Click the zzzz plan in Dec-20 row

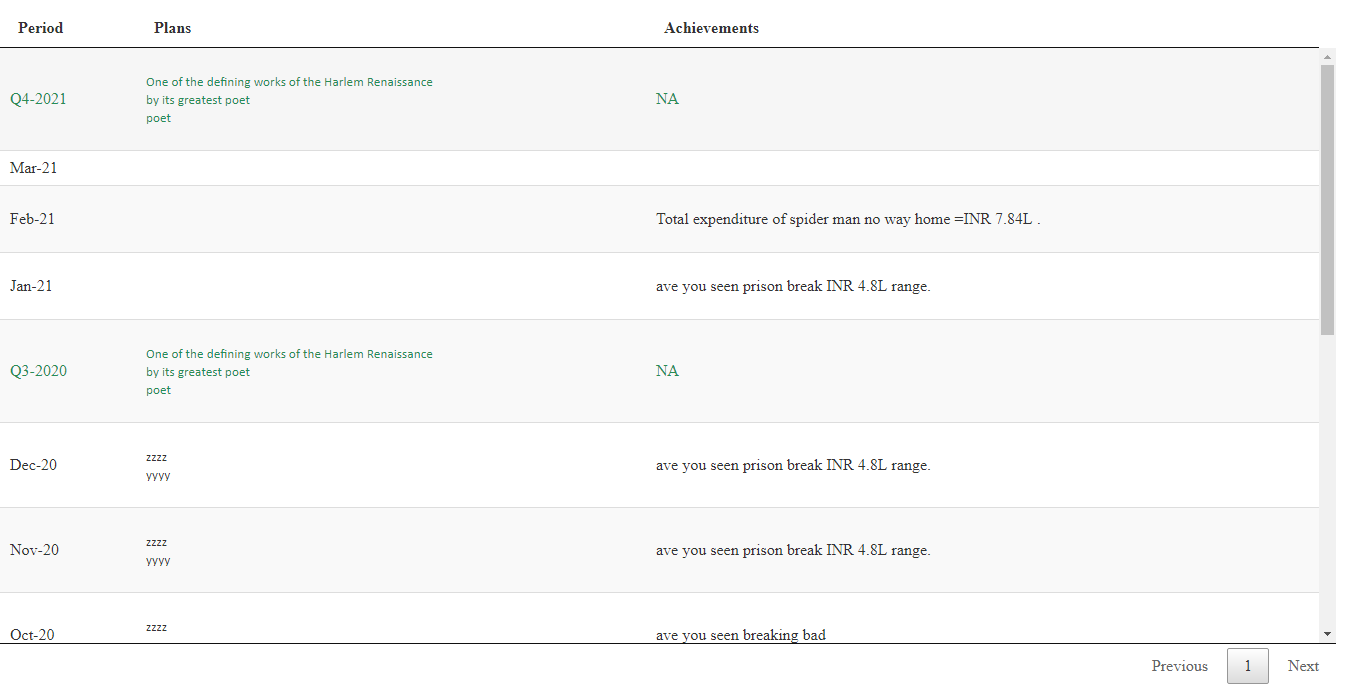156,457
